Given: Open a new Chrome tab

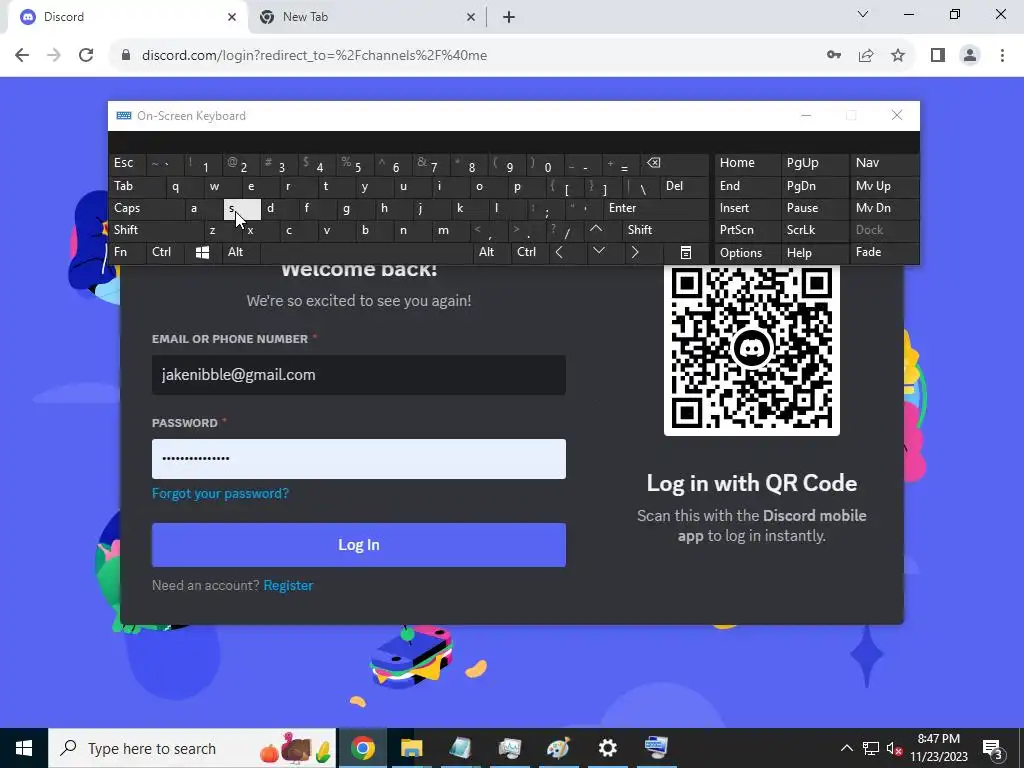Looking at the screenshot, I should 509,17.
